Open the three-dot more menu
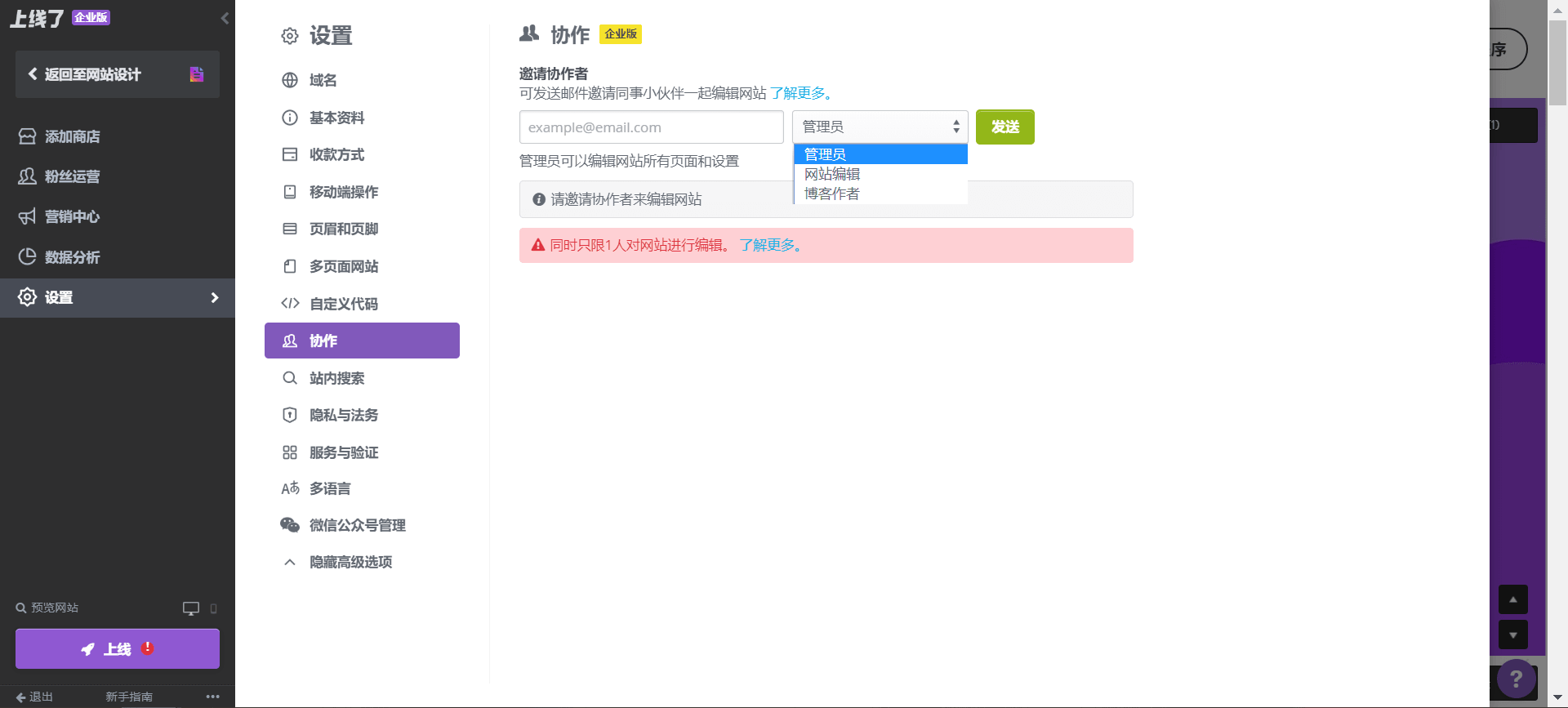 tap(213, 697)
